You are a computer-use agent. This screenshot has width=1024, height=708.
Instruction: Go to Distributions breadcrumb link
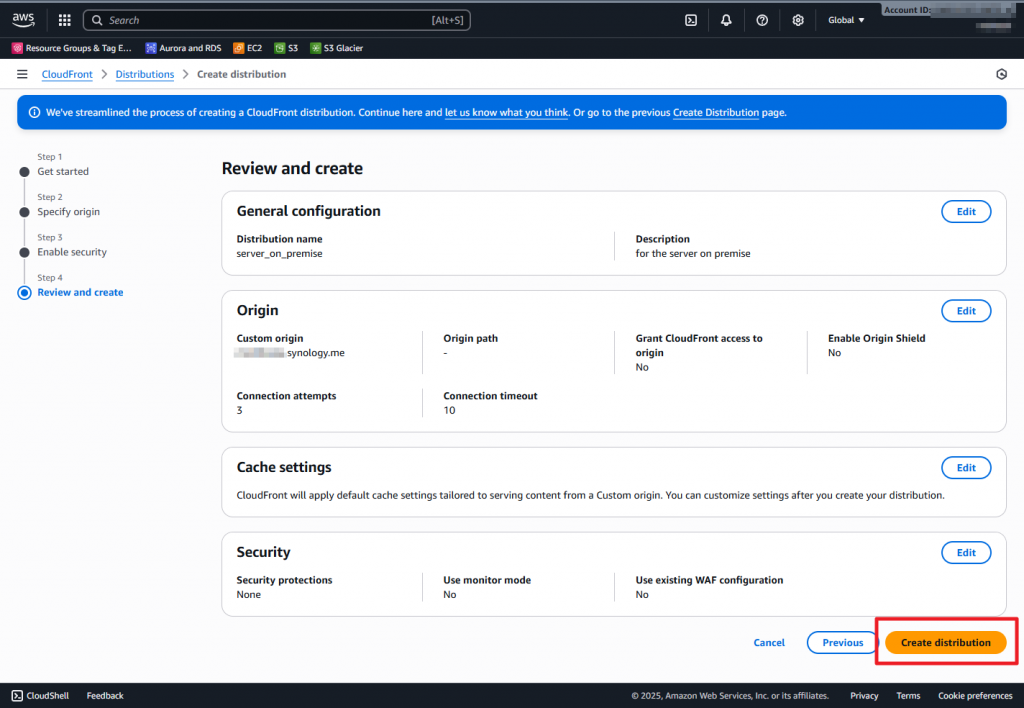point(145,74)
